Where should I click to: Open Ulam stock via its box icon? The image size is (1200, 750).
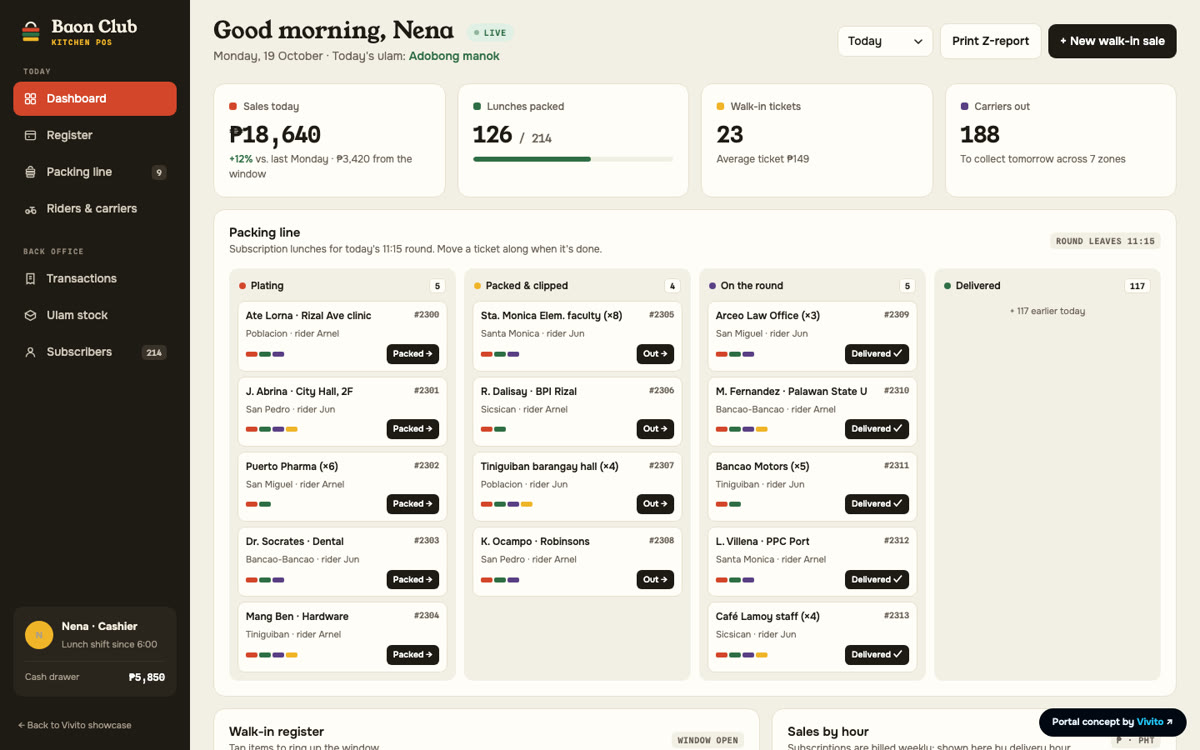[x=30, y=315]
